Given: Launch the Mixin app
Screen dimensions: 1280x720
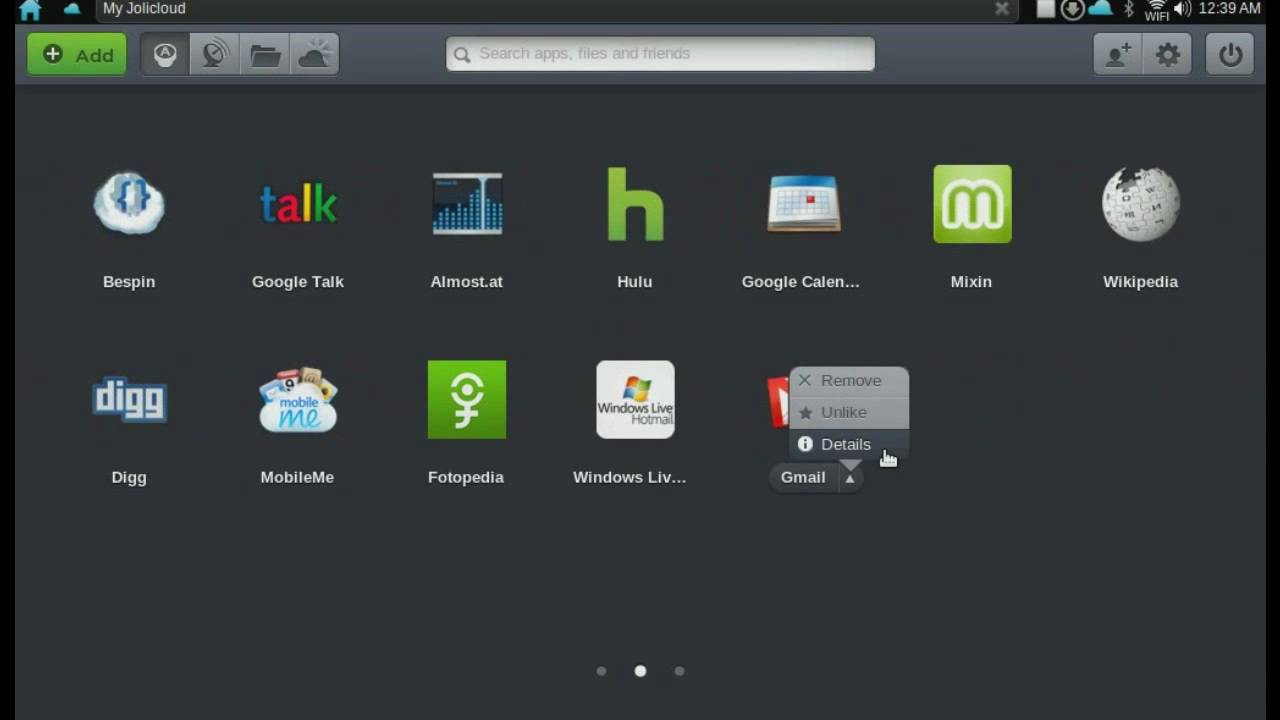Looking at the screenshot, I should [972, 204].
